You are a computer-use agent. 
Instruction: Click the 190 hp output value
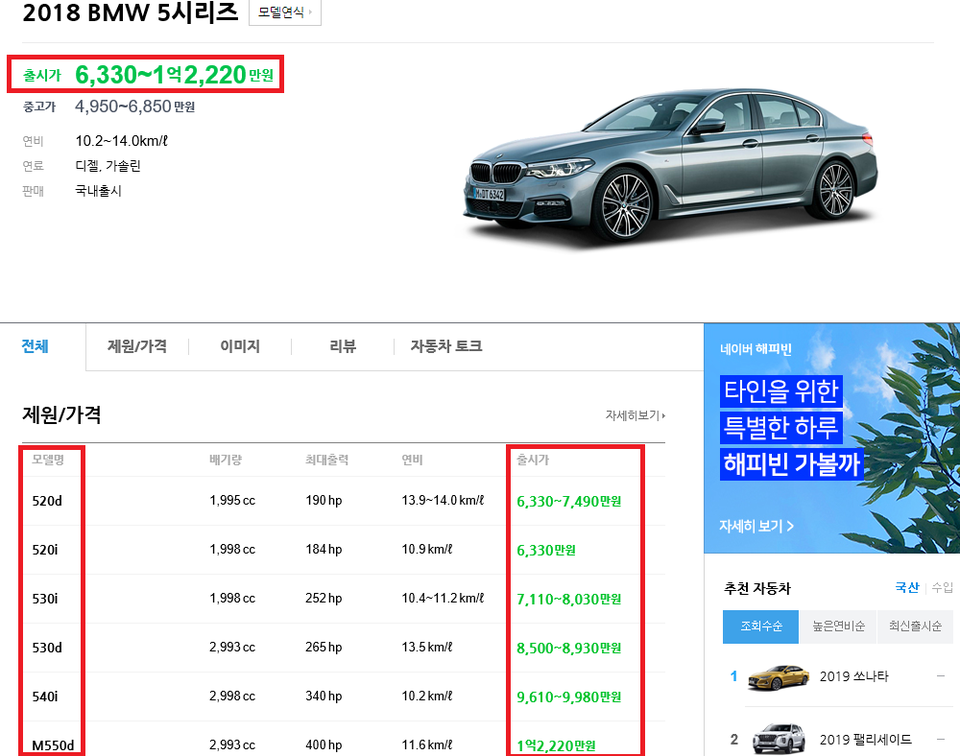324,500
